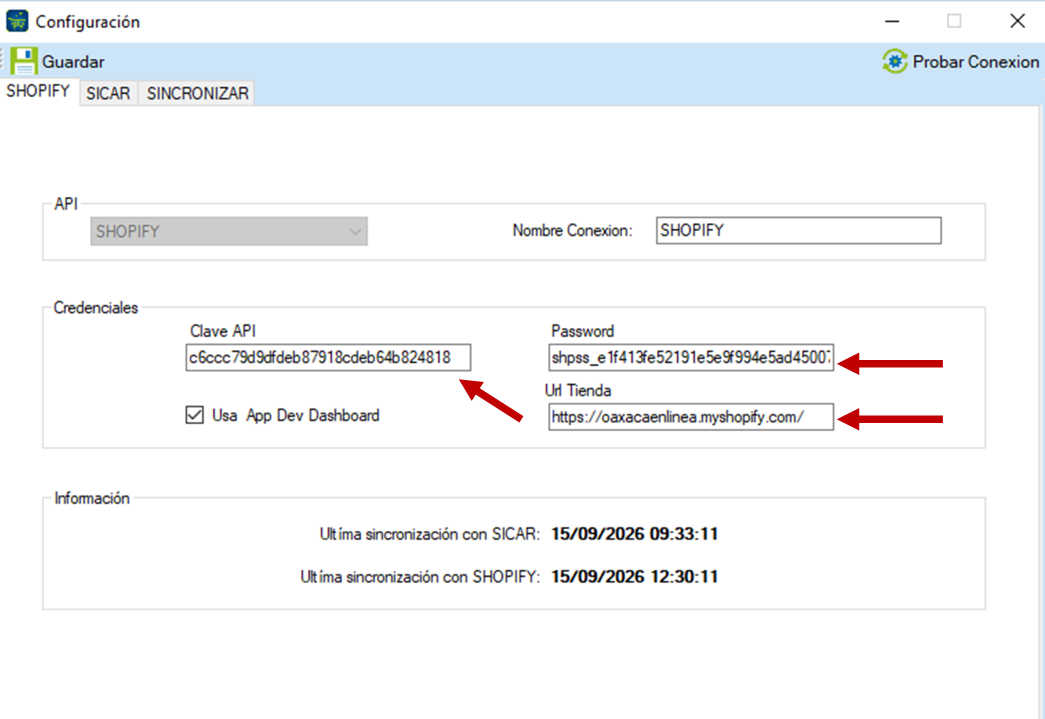Select the Url Tienda field

point(691,417)
